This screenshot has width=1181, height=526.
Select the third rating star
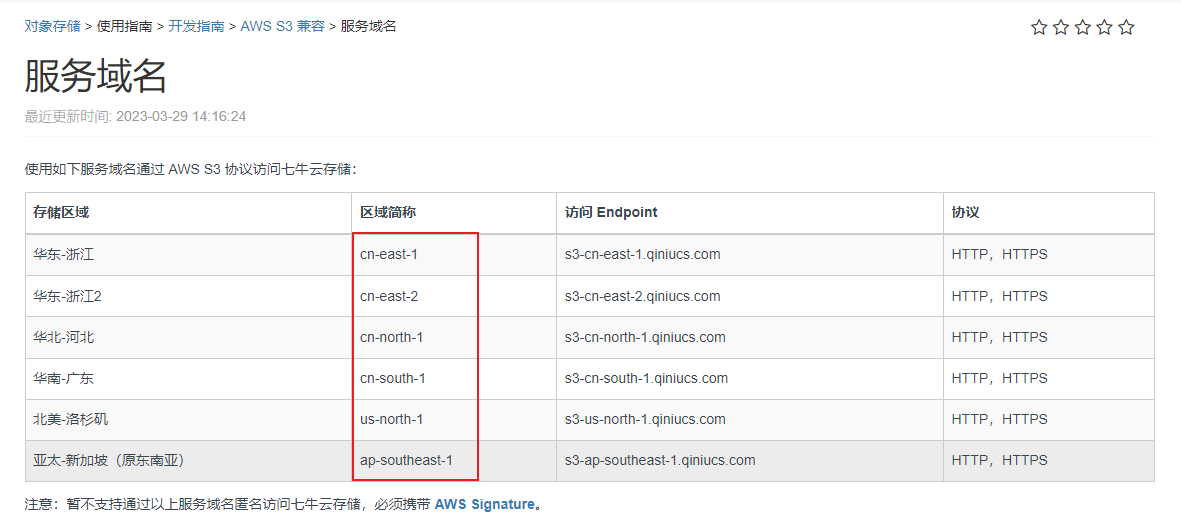(1083, 28)
